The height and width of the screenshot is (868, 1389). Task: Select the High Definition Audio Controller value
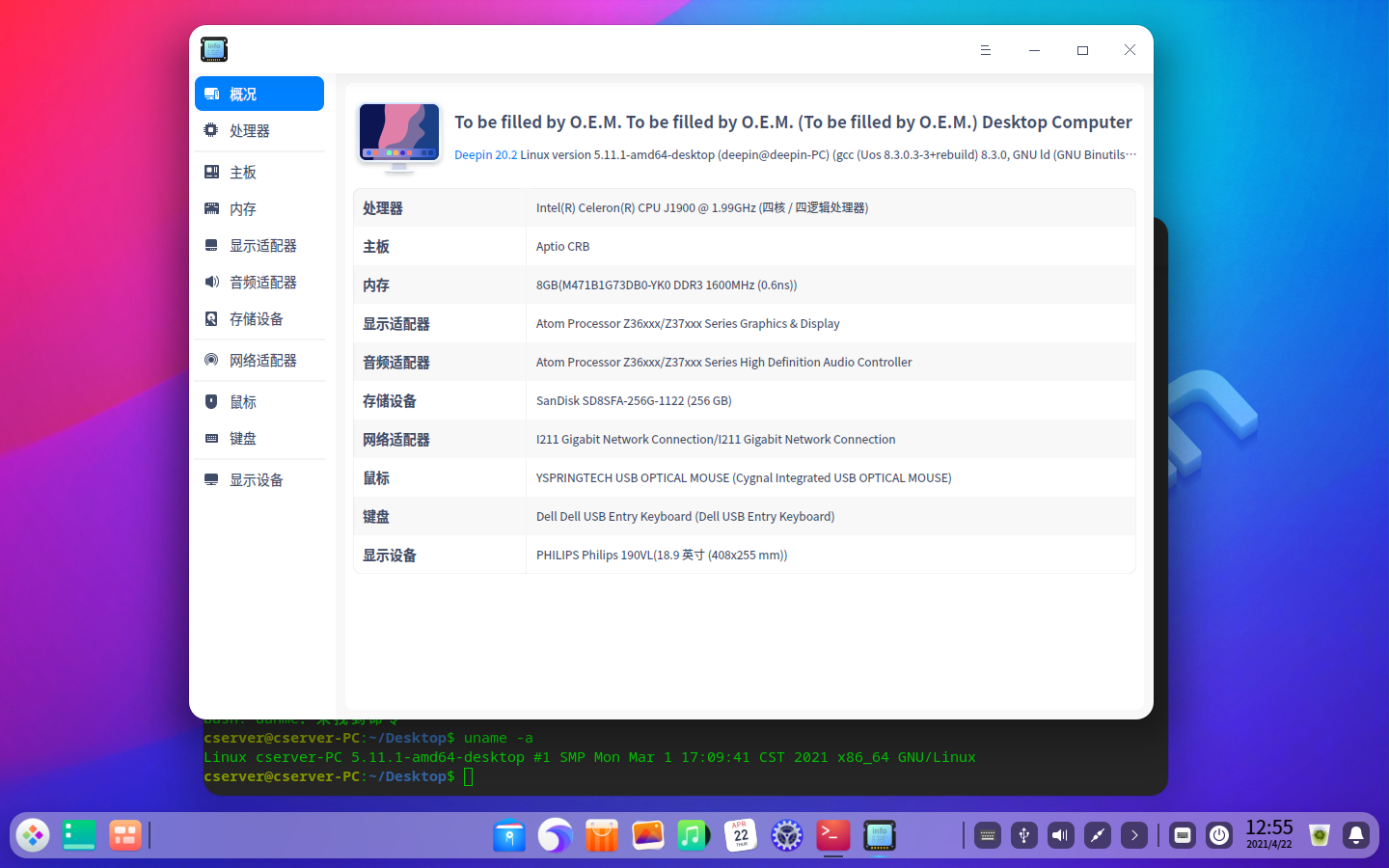724,362
